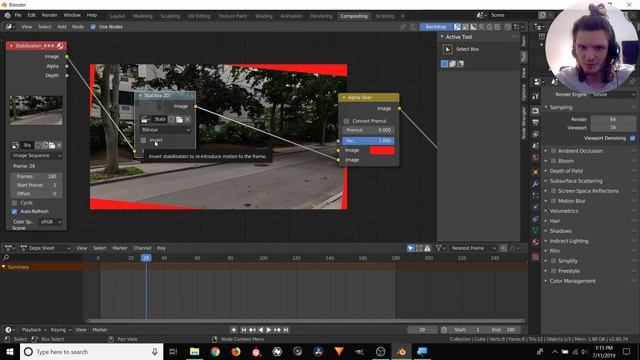Switch to the Layout workspace tab
Viewport: 640px width, 360px height.
118,16
